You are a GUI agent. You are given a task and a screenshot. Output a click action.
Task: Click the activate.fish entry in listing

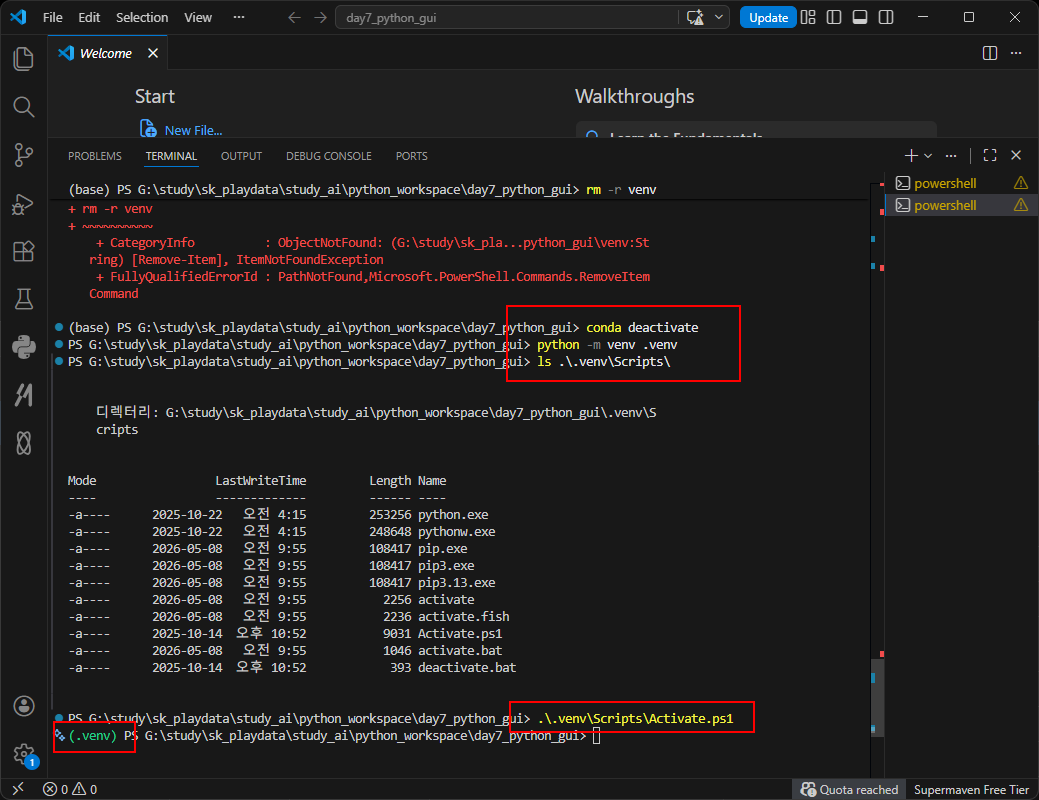pos(463,616)
